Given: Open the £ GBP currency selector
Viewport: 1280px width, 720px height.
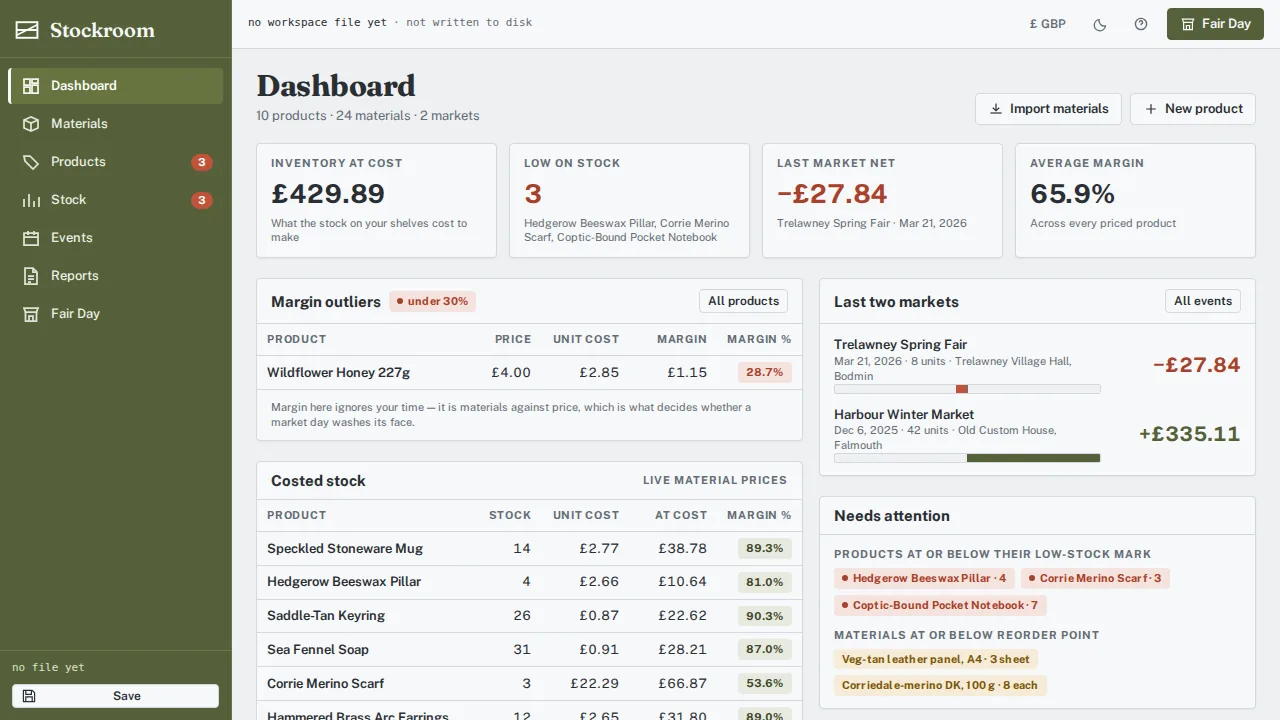Looking at the screenshot, I should click(1047, 24).
